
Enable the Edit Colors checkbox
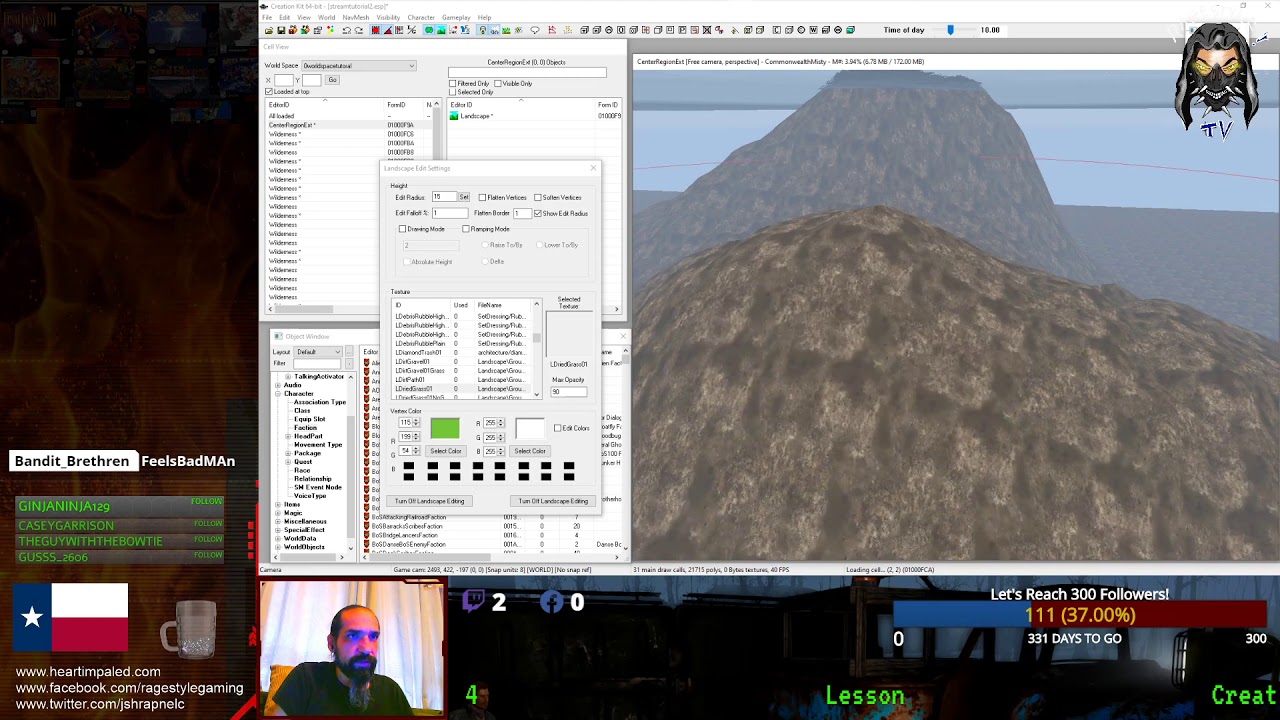coord(558,428)
